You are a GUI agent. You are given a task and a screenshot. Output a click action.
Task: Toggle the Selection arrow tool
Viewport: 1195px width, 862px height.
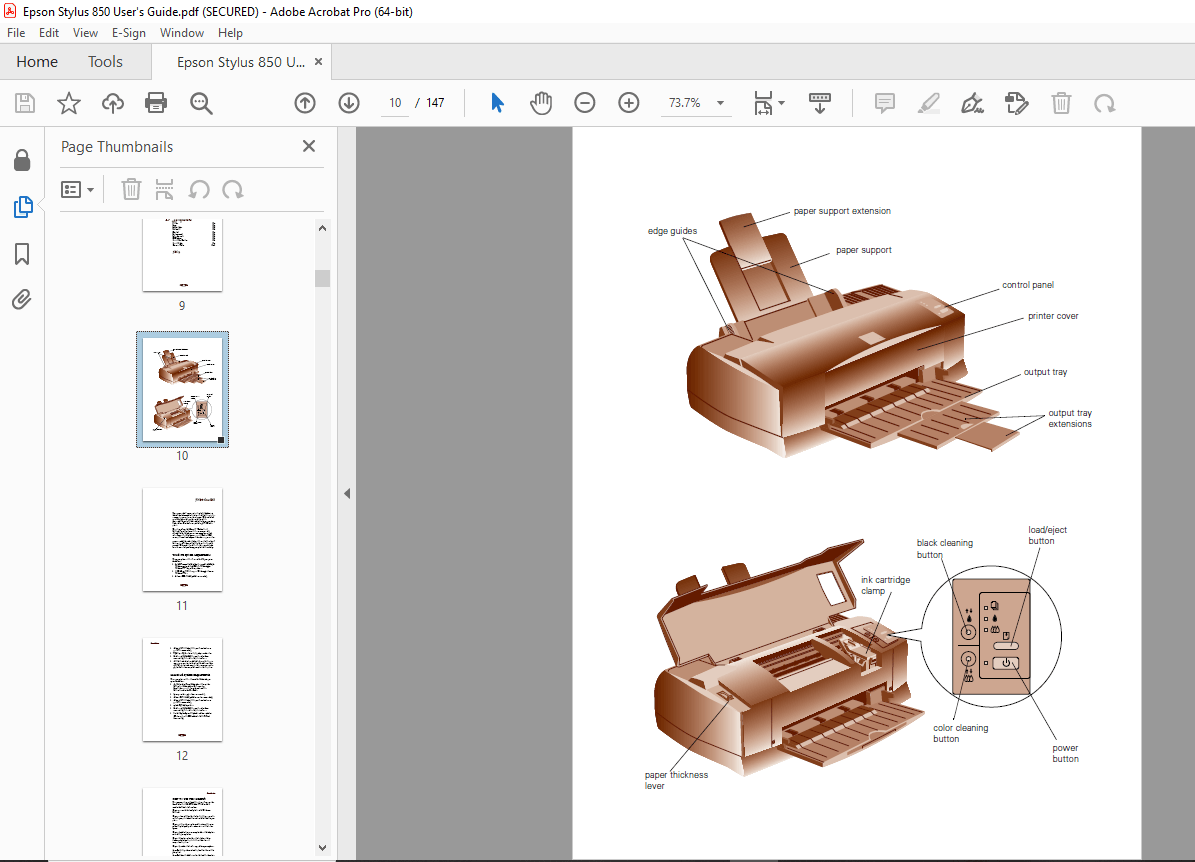(x=497, y=103)
